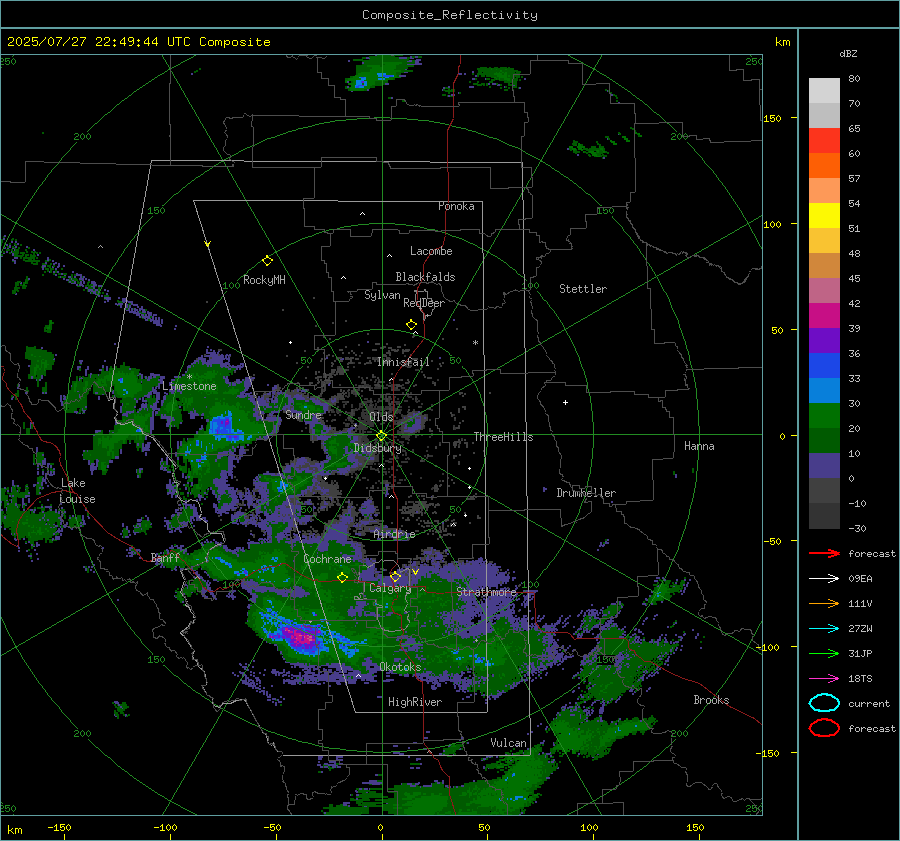Select the purple 36-39 dBZ swatch

tap(824, 340)
